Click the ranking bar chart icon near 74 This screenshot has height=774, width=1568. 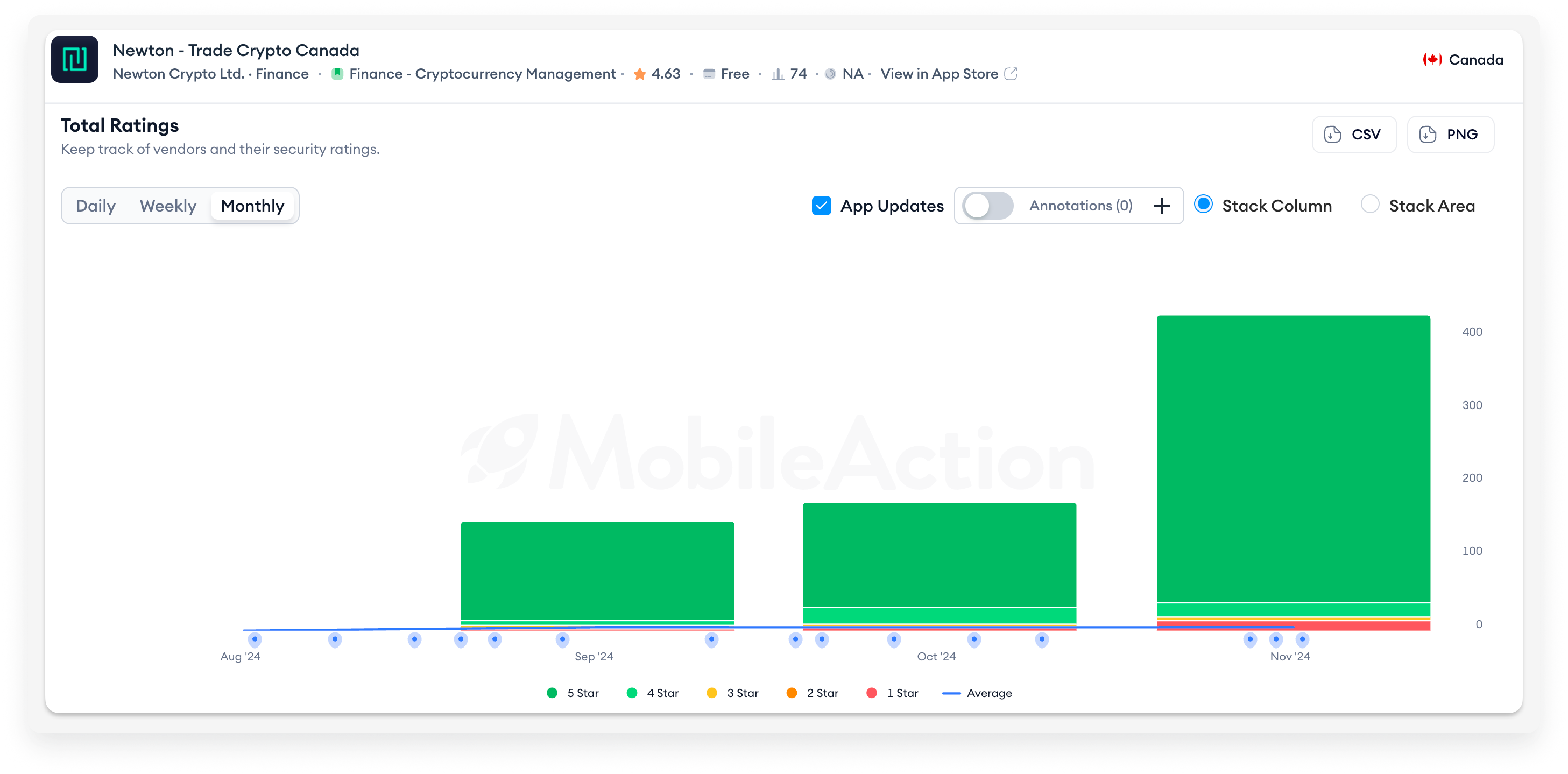click(777, 74)
